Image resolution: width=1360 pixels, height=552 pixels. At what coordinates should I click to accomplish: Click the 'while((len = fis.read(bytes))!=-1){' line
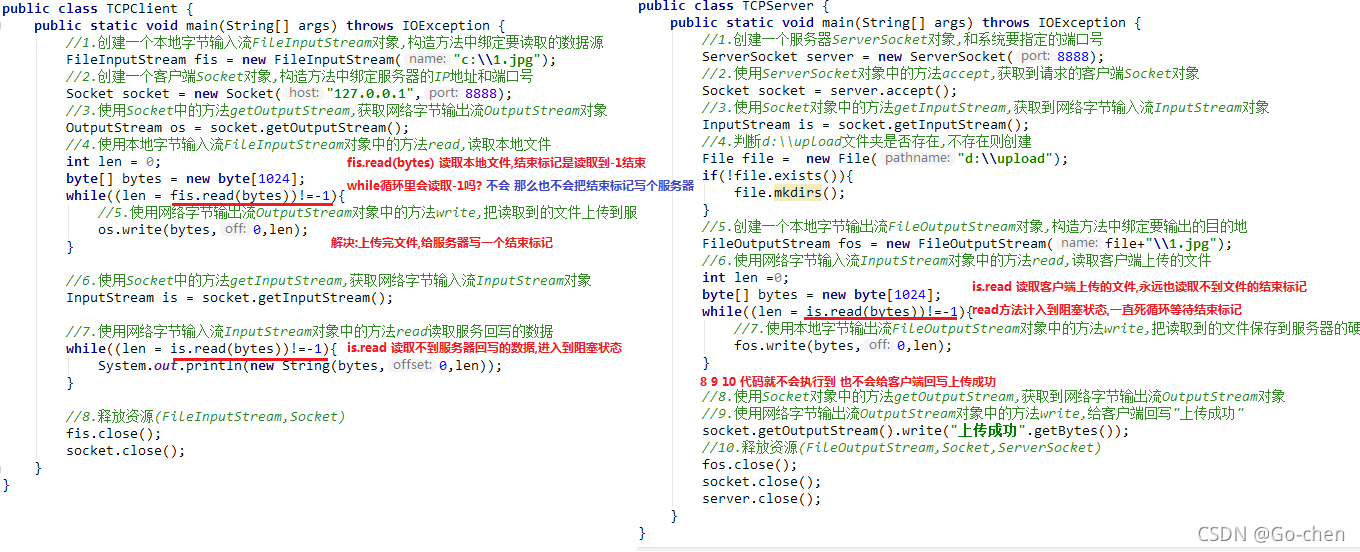(x=205, y=195)
